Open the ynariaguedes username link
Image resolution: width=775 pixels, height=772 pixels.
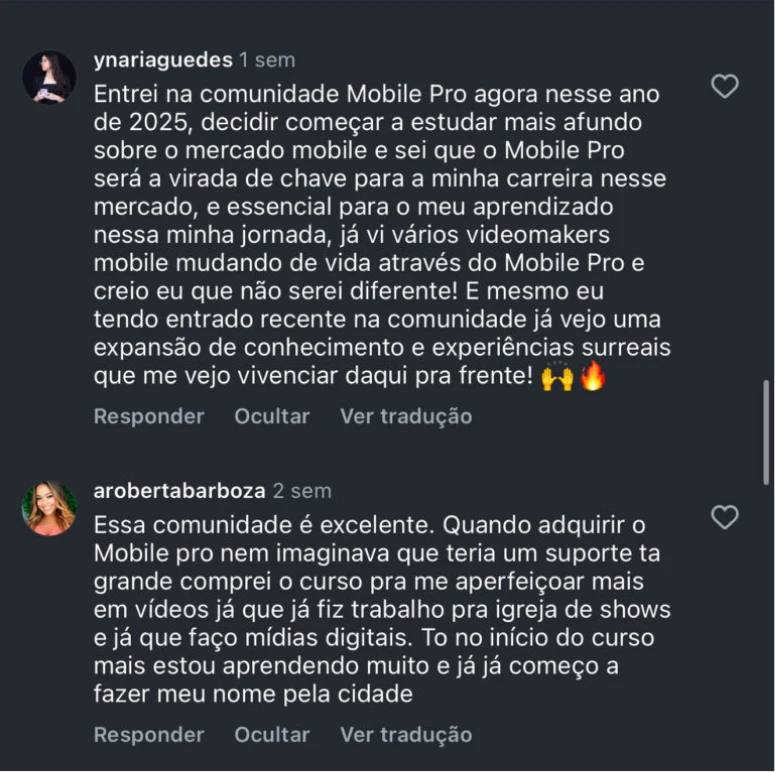(163, 60)
